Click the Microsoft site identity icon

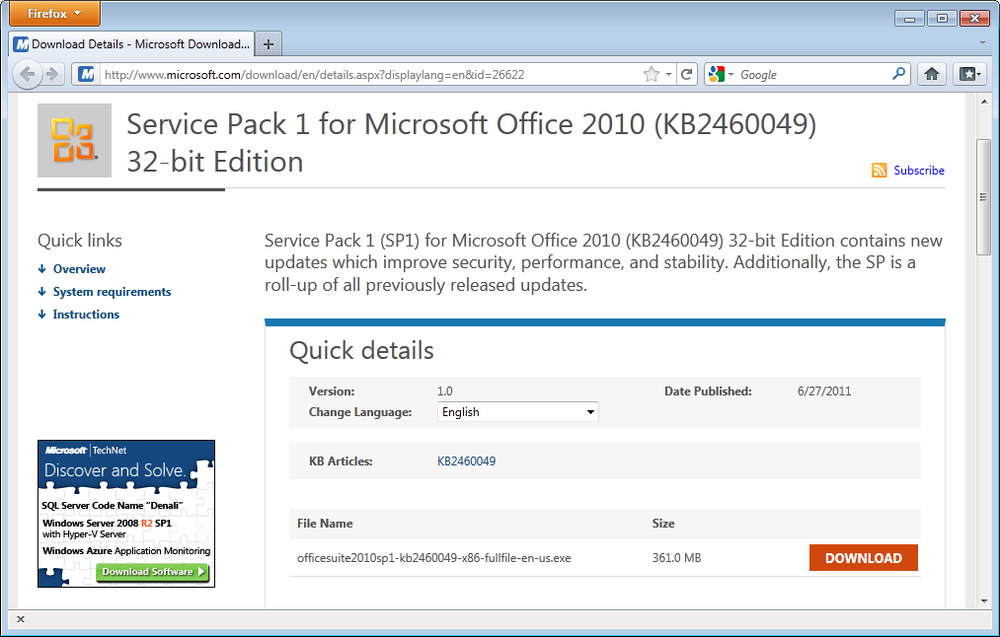86,75
